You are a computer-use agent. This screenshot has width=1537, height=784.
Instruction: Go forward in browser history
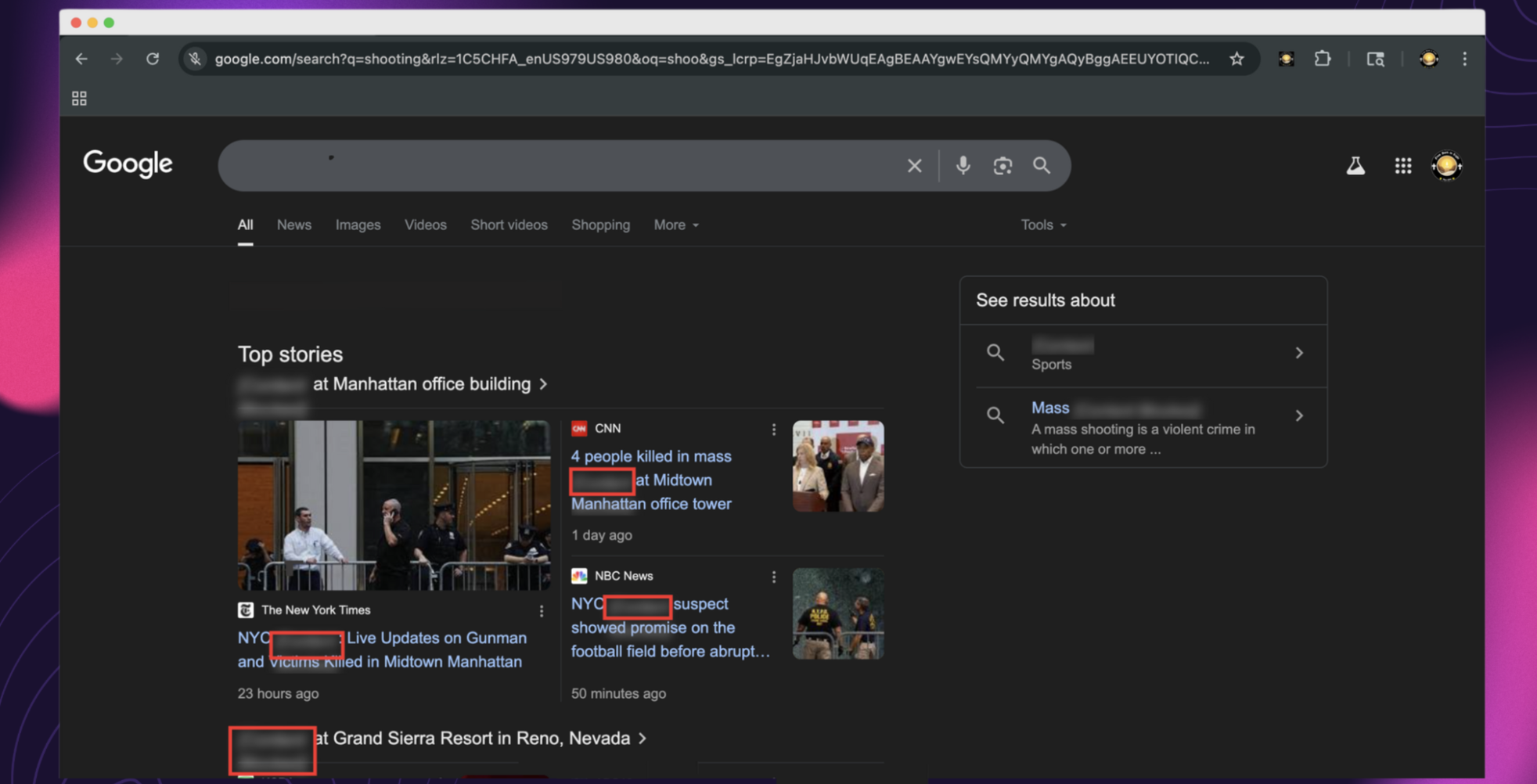117,59
